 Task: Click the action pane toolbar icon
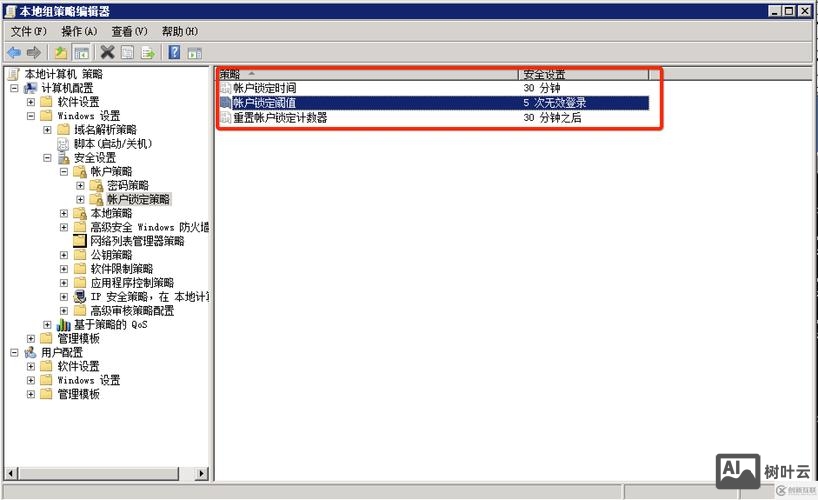pos(195,52)
